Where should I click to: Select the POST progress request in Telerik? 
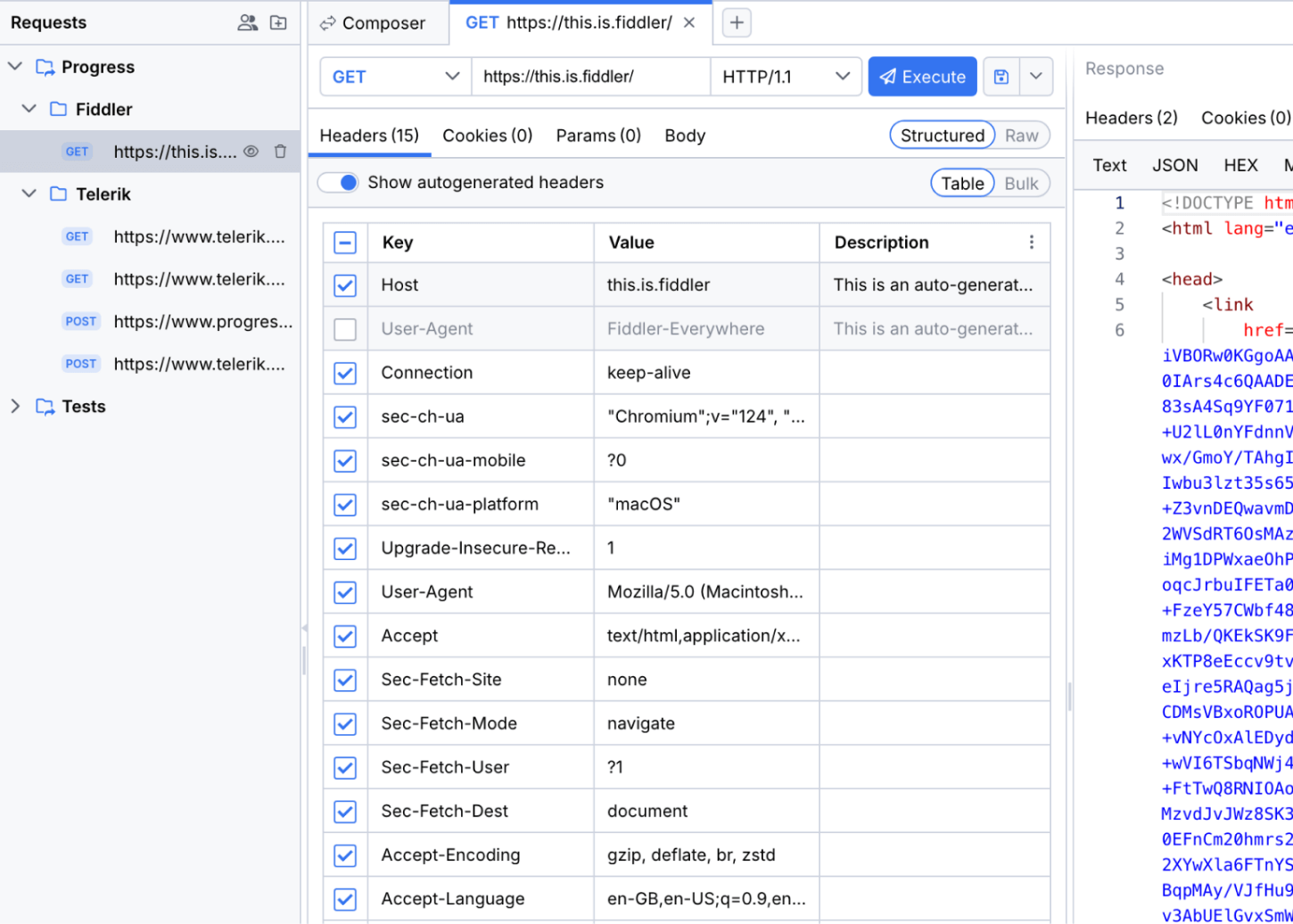pos(202,322)
